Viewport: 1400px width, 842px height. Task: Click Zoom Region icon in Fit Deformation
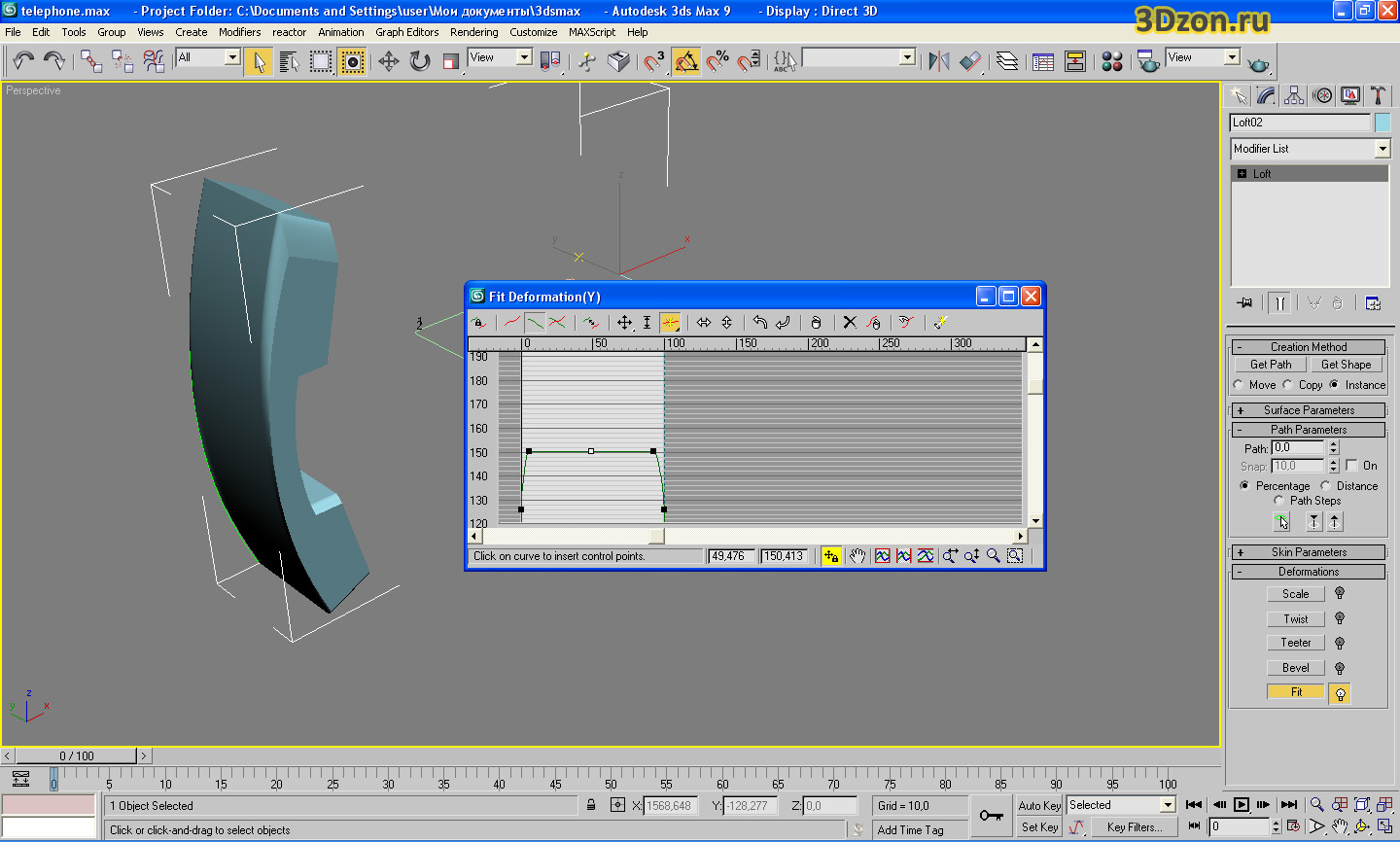click(1015, 556)
